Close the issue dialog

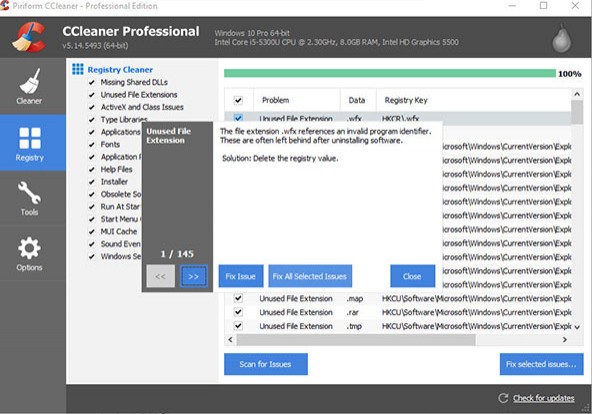tap(412, 276)
